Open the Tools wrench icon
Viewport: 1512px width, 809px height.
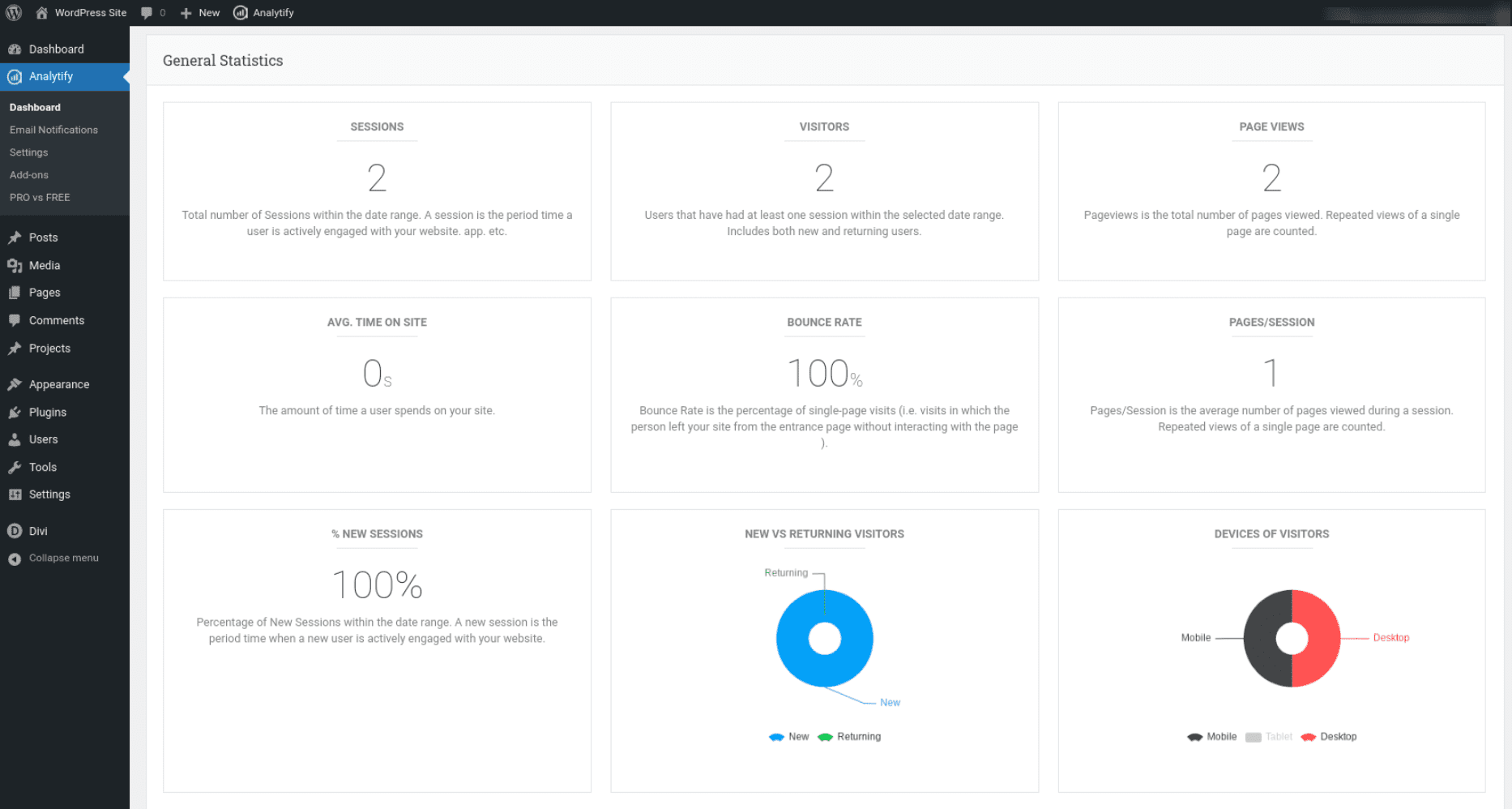(x=15, y=467)
